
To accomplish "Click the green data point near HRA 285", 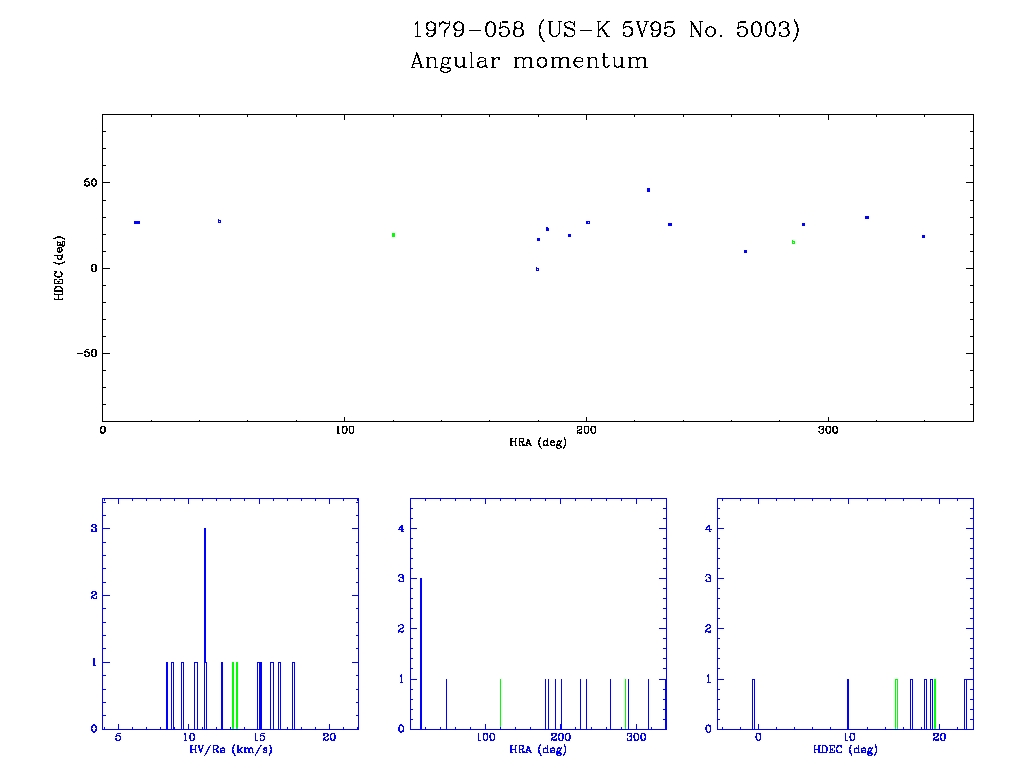I will click(793, 242).
